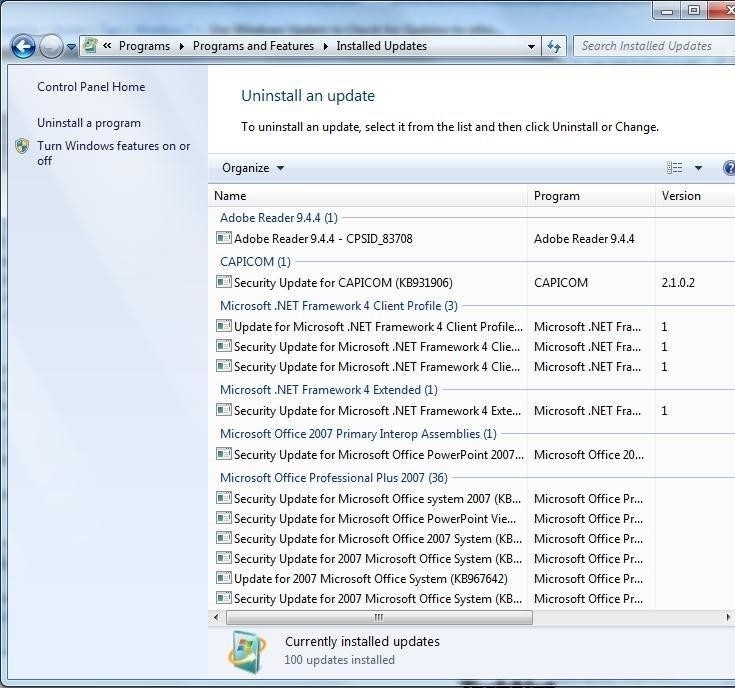Click the change view icon in toolbar
735x688 pixels.
coord(675,168)
